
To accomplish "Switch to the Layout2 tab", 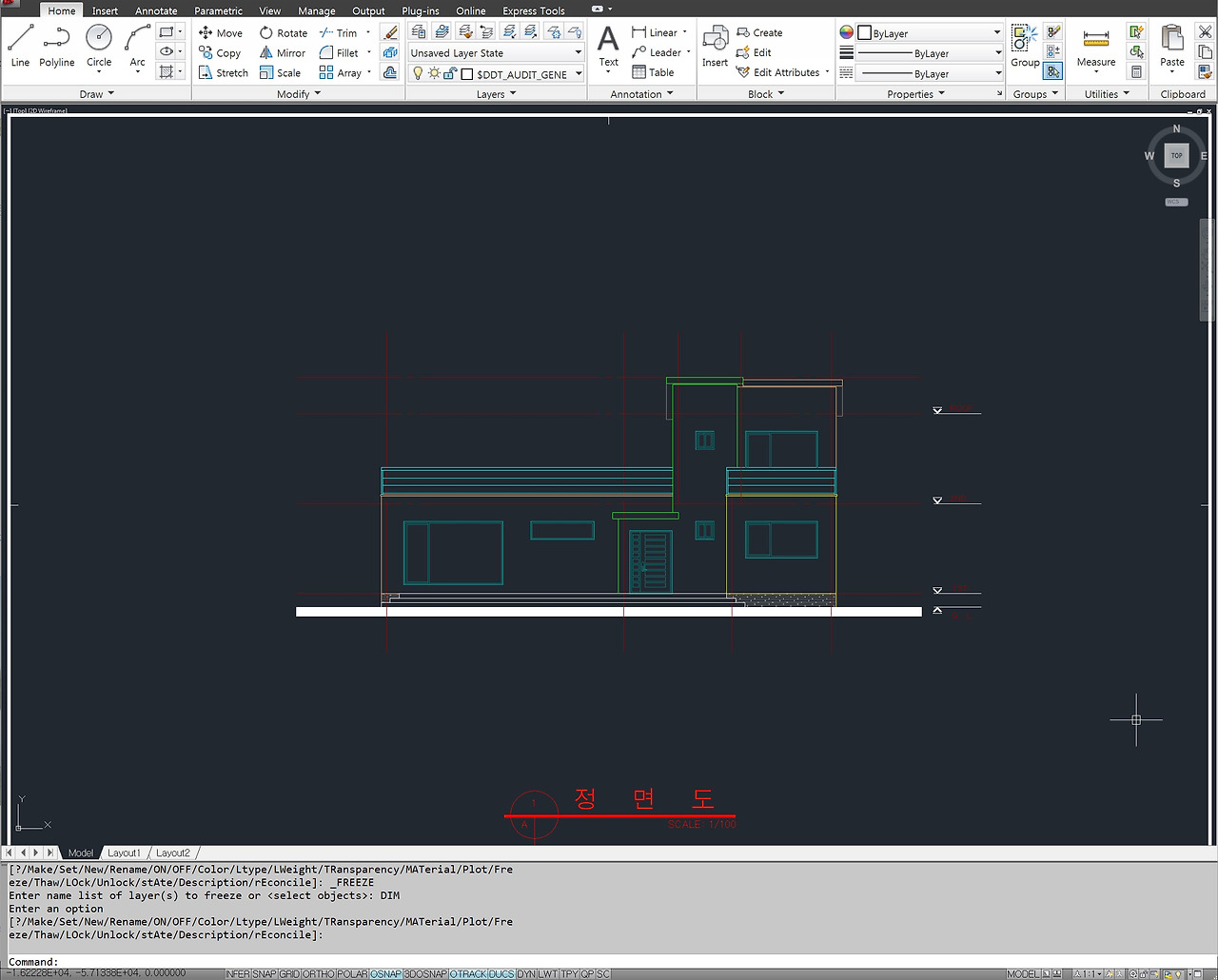I will coord(173,853).
